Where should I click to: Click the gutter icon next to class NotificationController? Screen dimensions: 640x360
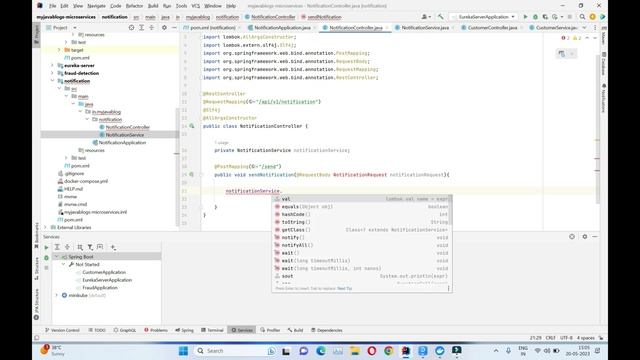[x=191, y=126]
